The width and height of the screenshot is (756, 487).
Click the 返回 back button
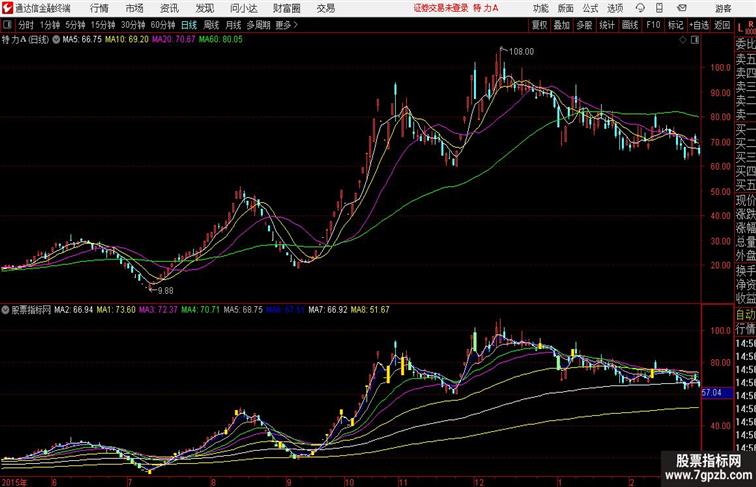[x=722, y=25]
